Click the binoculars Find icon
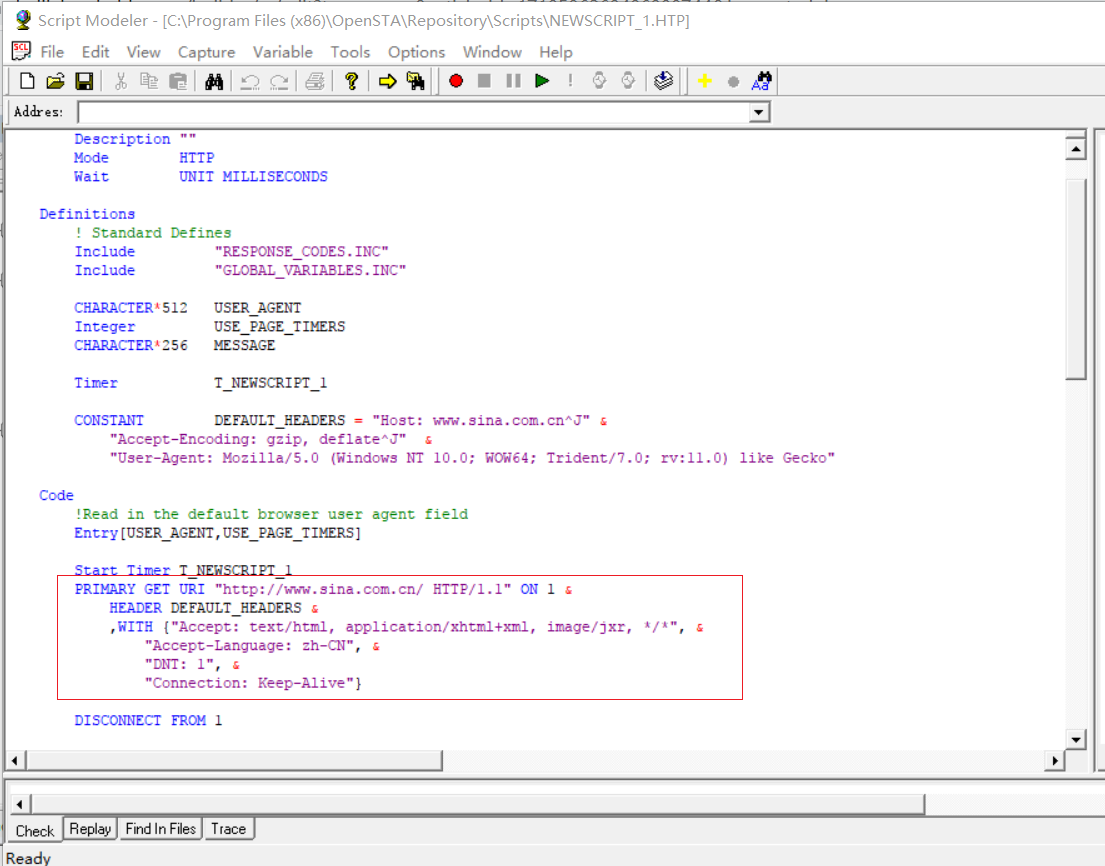This screenshot has height=866, width=1105. [x=214, y=81]
